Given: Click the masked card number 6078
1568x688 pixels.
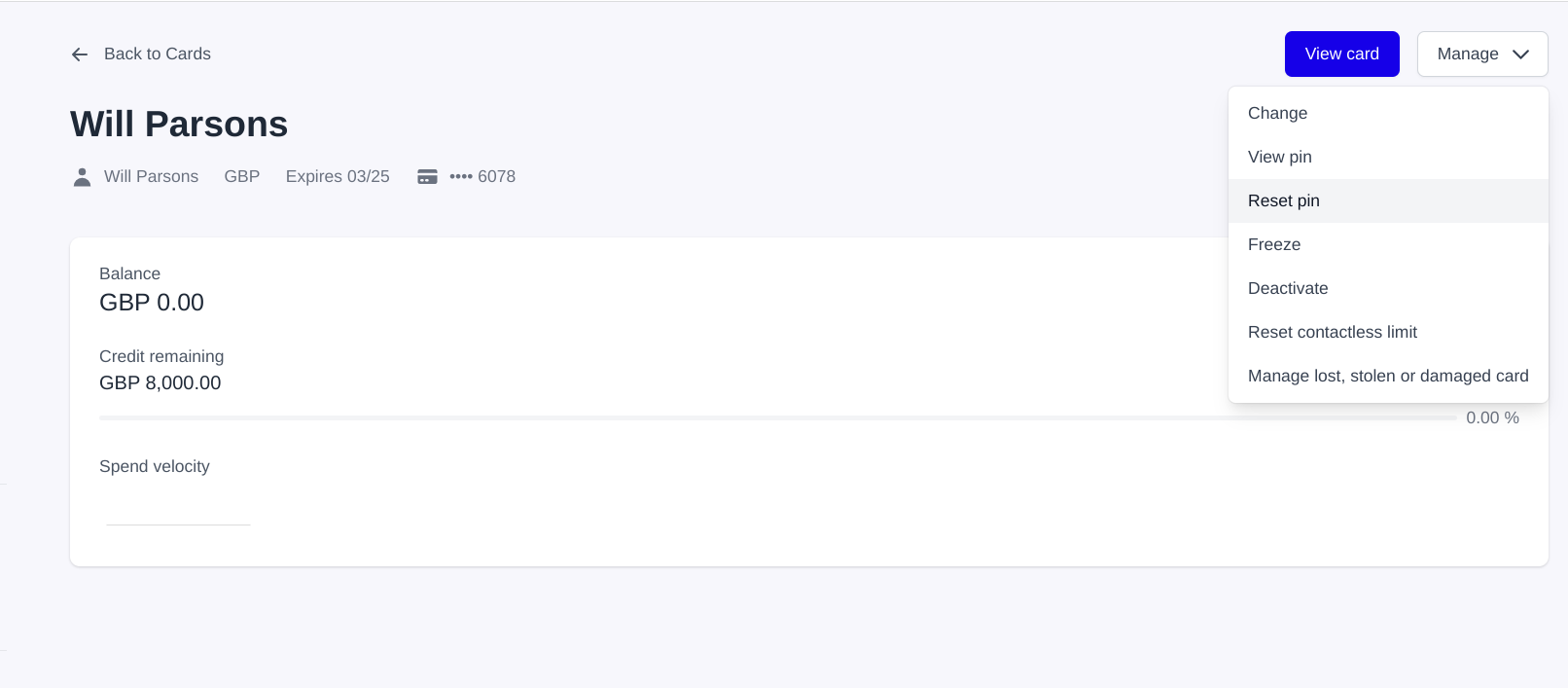Looking at the screenshot, I should coord(482,177).
